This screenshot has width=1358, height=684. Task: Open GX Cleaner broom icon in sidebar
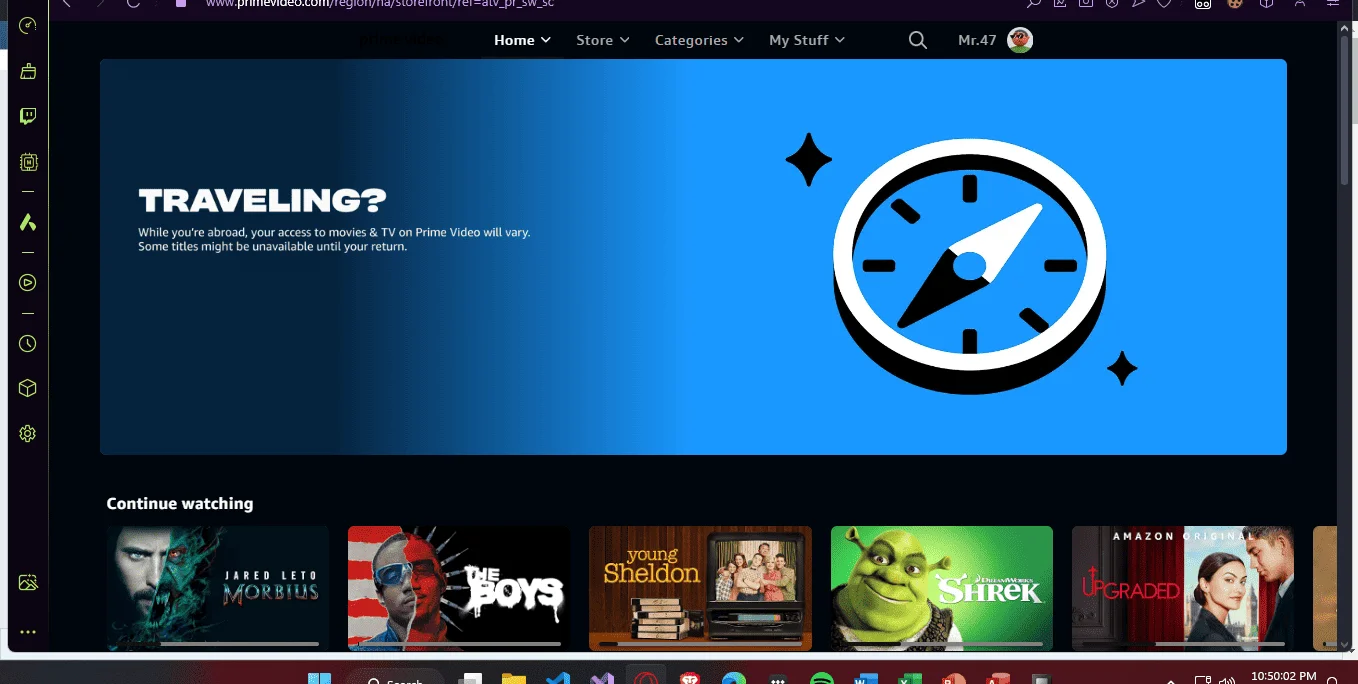click(28, 71)
